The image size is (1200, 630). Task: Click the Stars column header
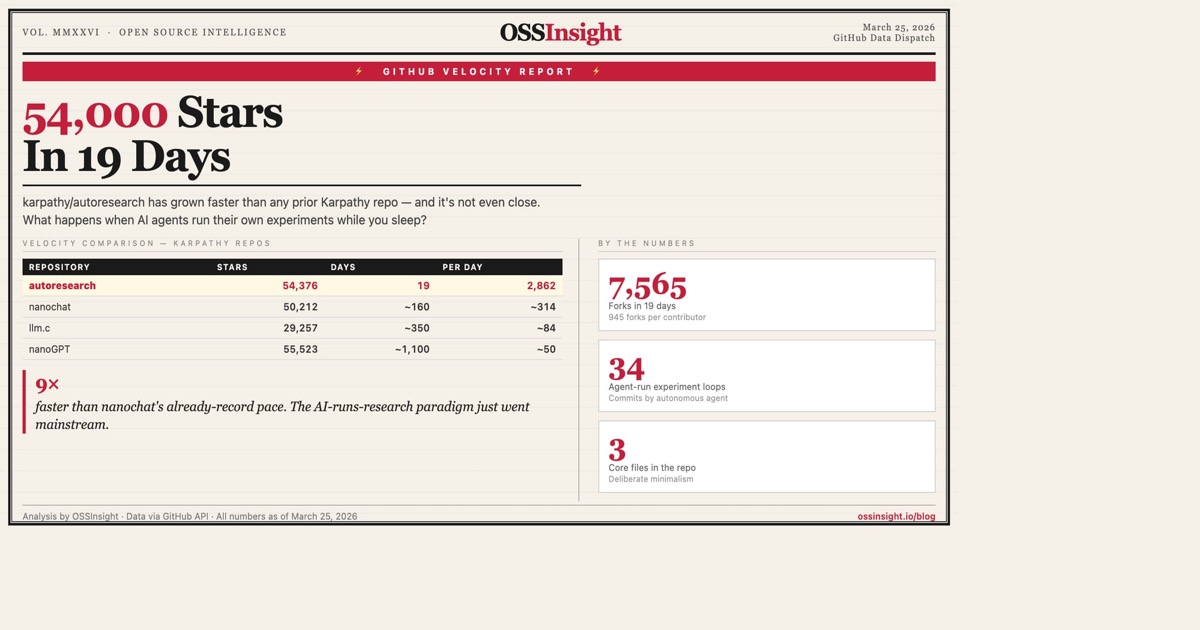[232, 267]
